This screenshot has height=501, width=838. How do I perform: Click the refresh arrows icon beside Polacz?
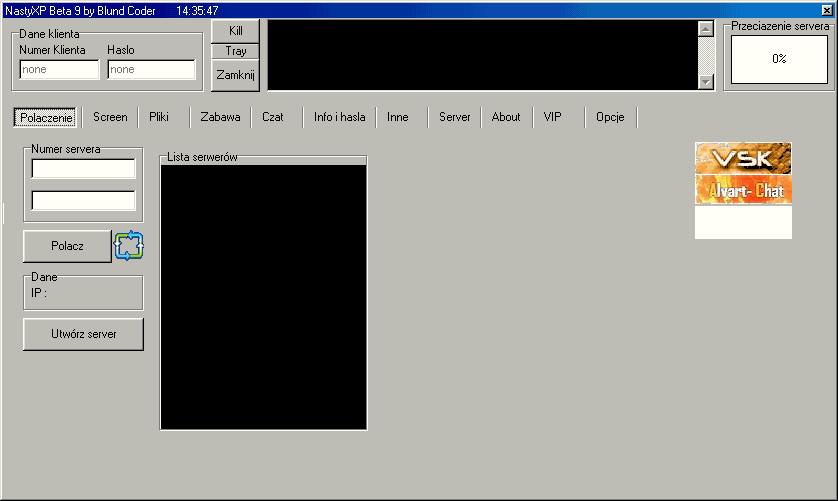[x=129, y=245]
